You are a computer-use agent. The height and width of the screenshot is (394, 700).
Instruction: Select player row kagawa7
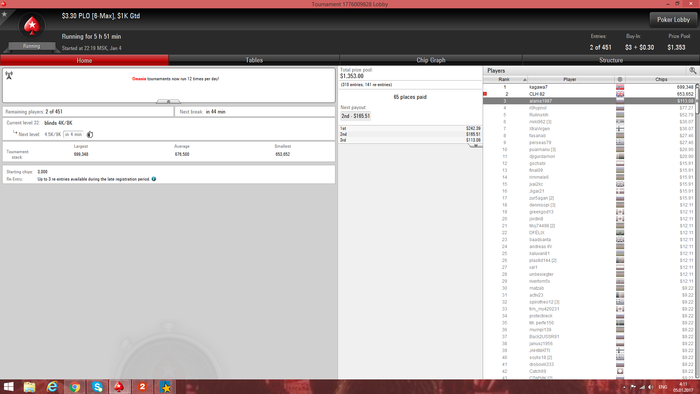(589, 87)
